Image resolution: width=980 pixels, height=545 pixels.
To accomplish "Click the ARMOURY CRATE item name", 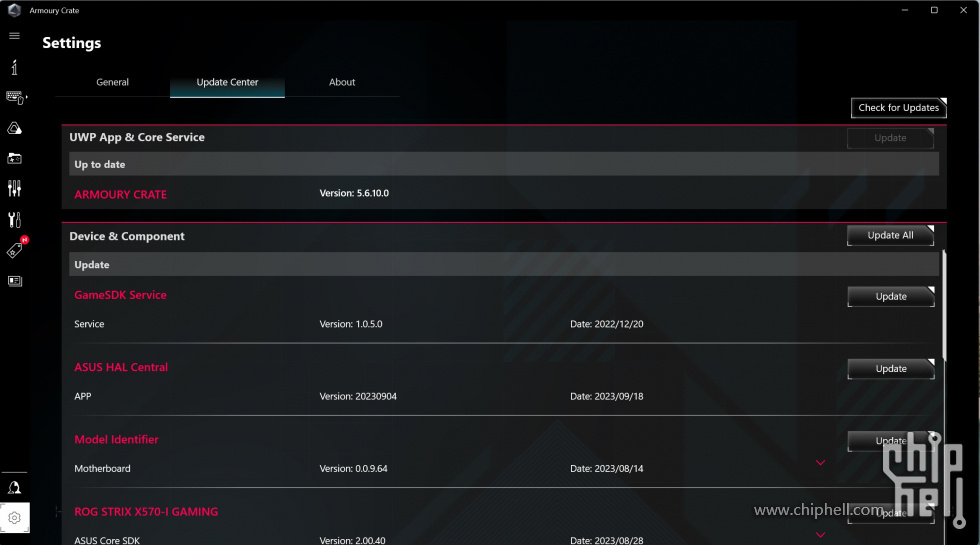I will click(x=121, y=194).
